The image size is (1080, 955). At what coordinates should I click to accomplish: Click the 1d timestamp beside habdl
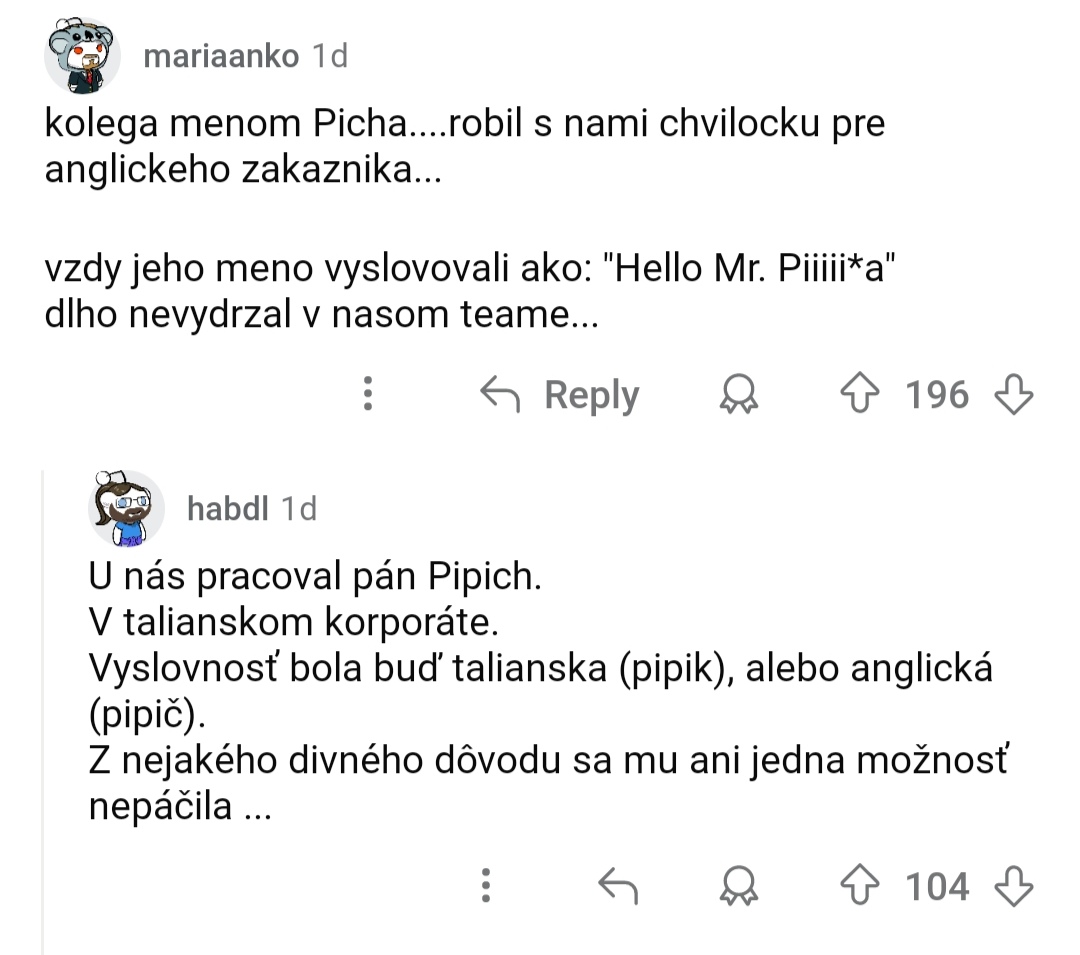click(299, 509)
